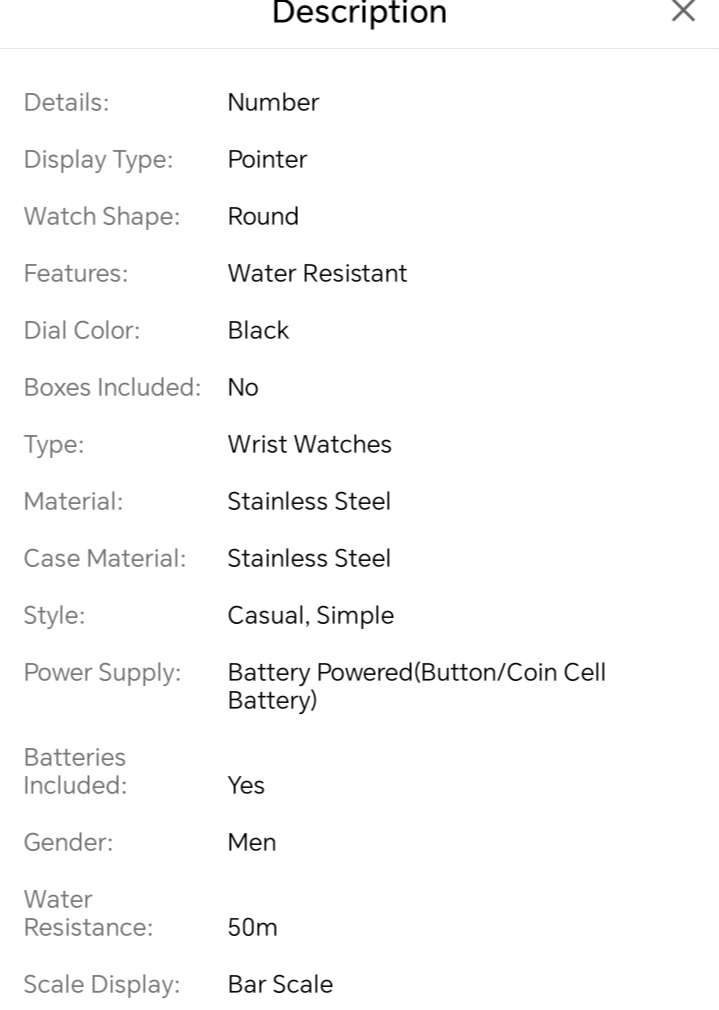Click the Description header title

point(359,14)
